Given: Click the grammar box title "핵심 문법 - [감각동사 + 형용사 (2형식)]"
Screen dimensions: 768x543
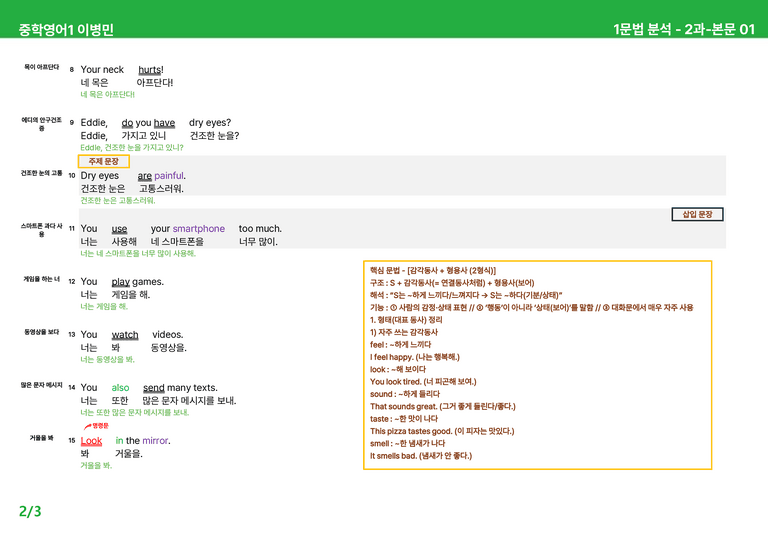Looking at the screenshot, I should (432, 270).
